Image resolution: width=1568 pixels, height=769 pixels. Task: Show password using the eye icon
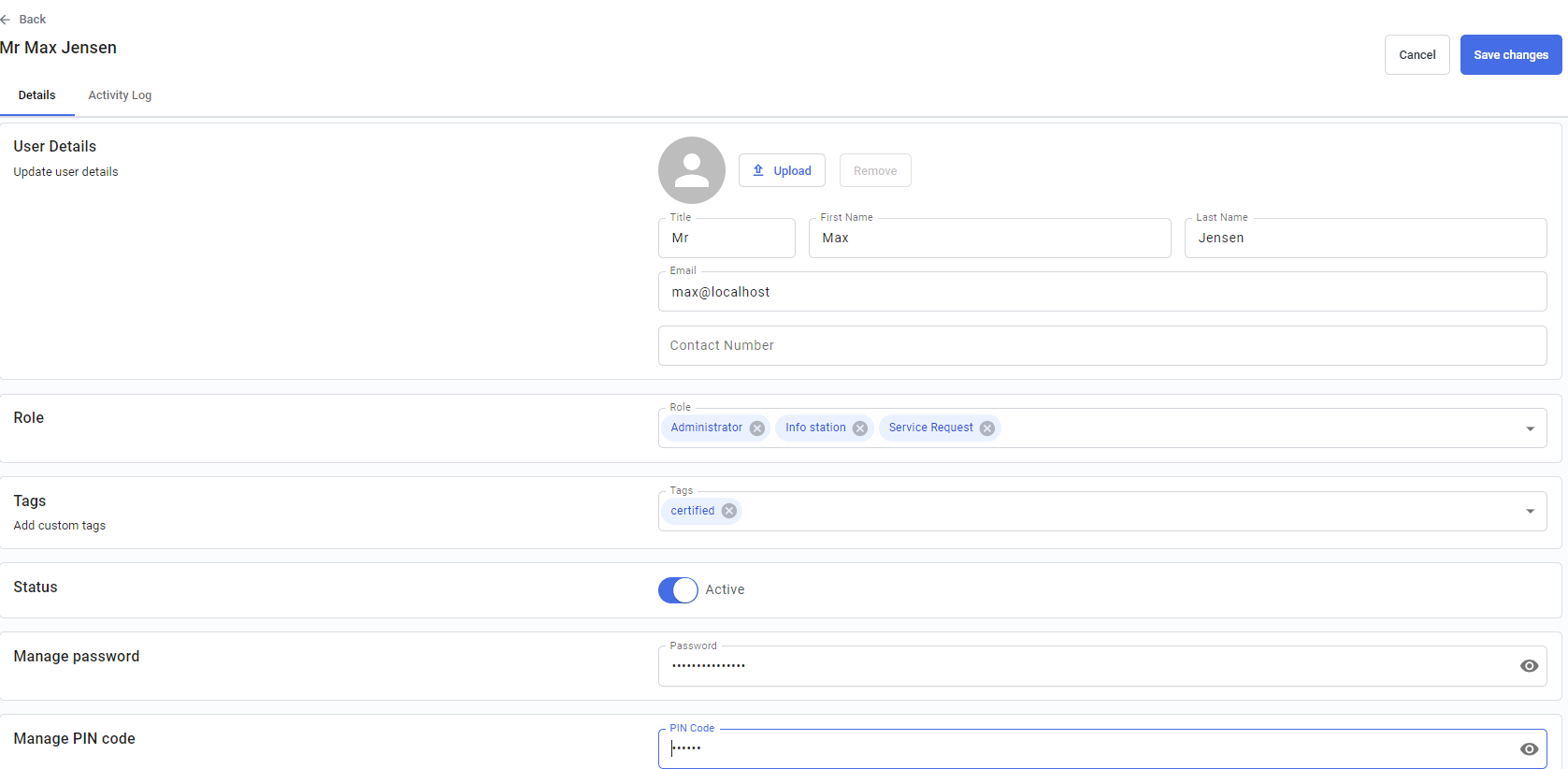pos(1529,666)
